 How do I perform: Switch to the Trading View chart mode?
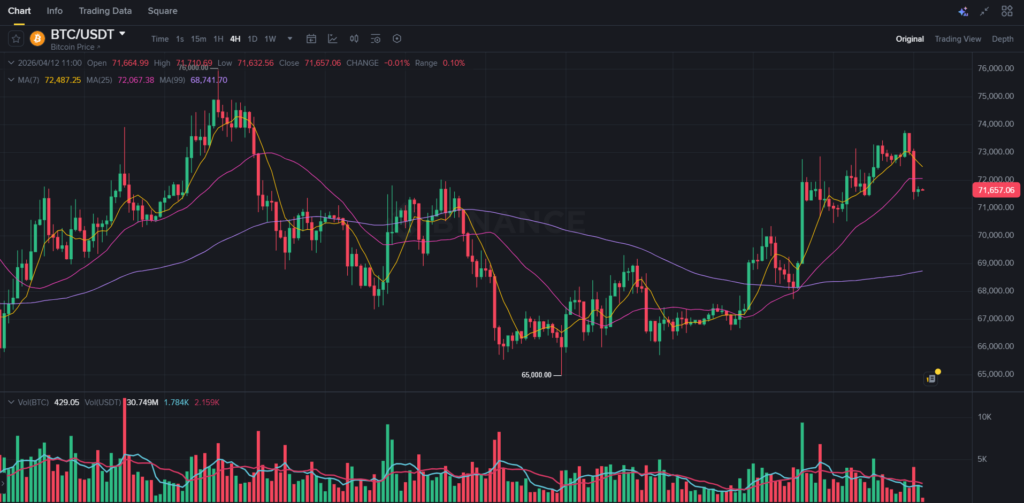[957, 39]
